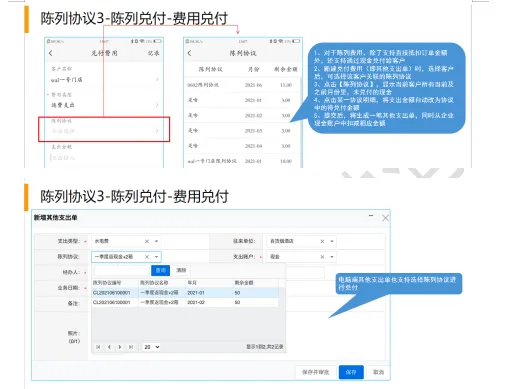The height and width of the screenshot is (389, 521).
Task: Select the wal一专门店陈列协议 row
Action: click(242, 161)
